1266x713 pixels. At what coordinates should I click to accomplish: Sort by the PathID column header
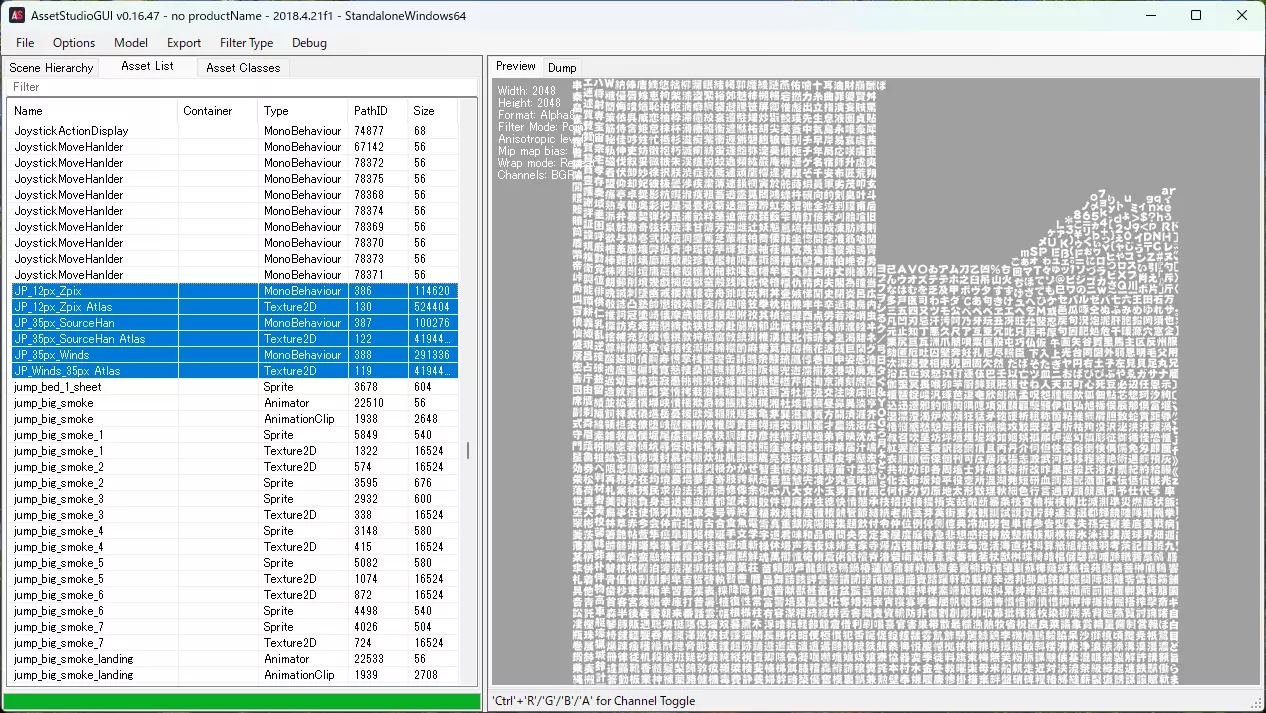[x=378, y=111]
